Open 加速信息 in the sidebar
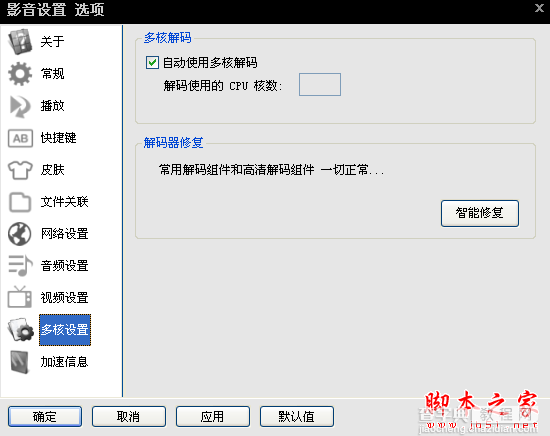Screen dimensions: 550x436 coord(65,362)
